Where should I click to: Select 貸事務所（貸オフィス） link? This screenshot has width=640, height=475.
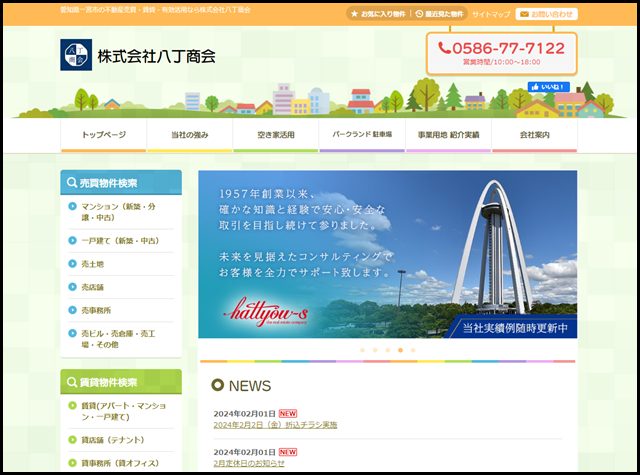point(120,463)
